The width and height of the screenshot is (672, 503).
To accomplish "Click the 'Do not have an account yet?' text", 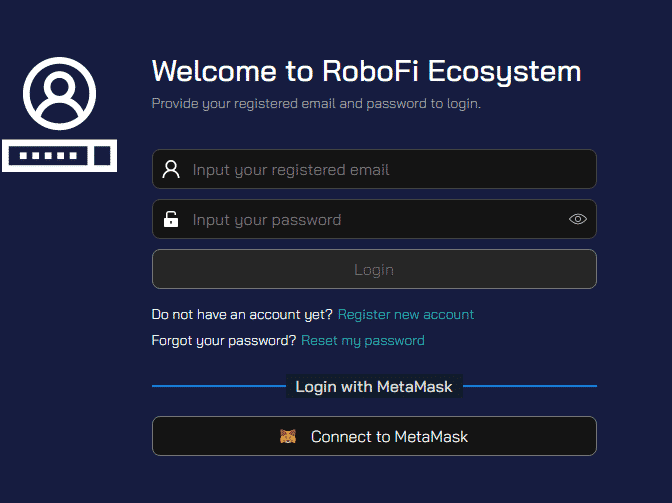I will click(242, 314).
